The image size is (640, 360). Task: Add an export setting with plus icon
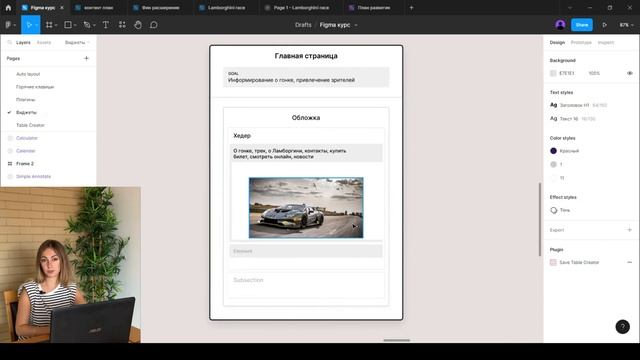629,230
